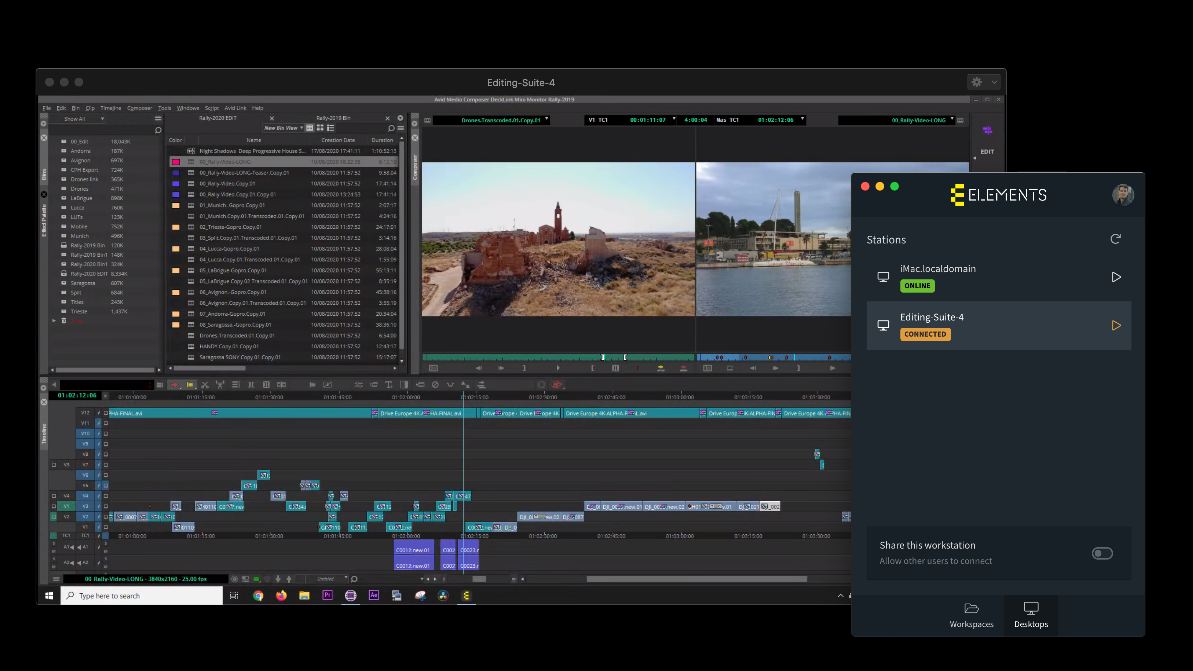The height and width of the screenshot is (671, 1193).
Task: Open the yellow ELEMENTS icon in the taskbar
Action: (x=465, y=595)
